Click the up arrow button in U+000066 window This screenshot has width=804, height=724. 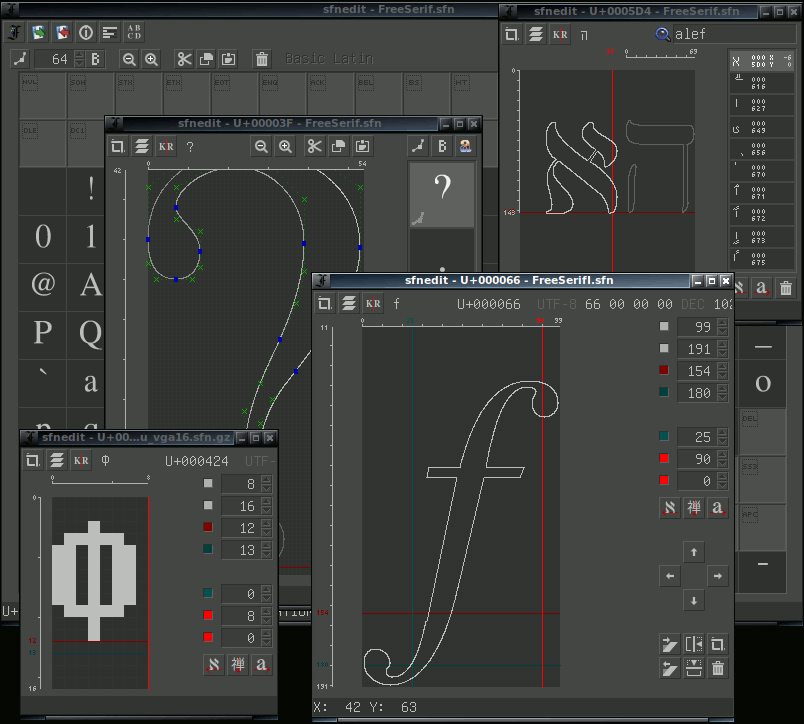pyautogui.click(x=694, y=552)
